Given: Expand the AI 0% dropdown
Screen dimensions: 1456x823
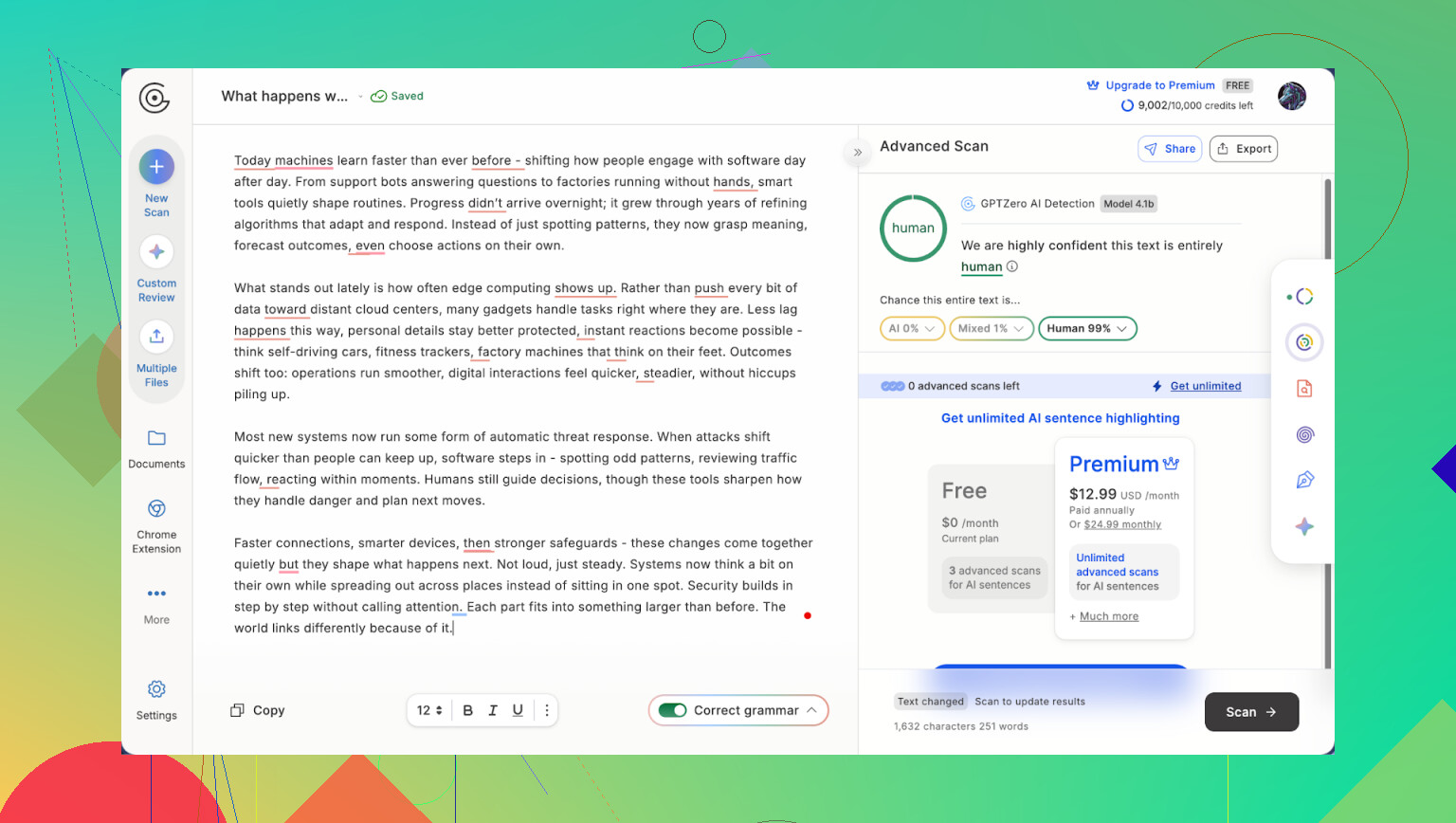Looking at the screenshot, I should [912, 329].
